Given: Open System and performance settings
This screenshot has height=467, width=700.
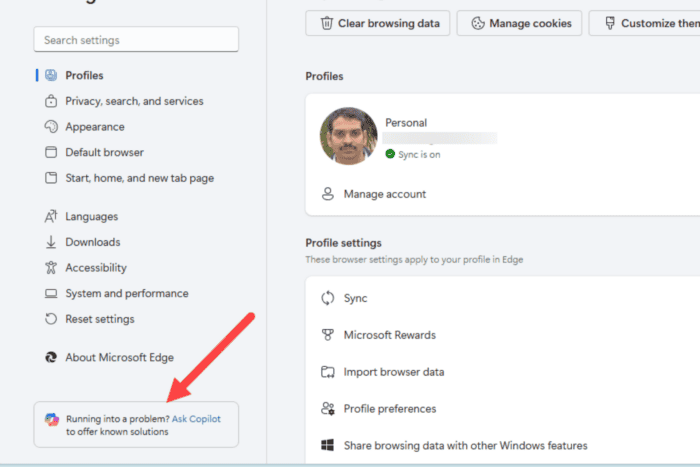Looking at the screenshot, I should (x=127, y=293).
